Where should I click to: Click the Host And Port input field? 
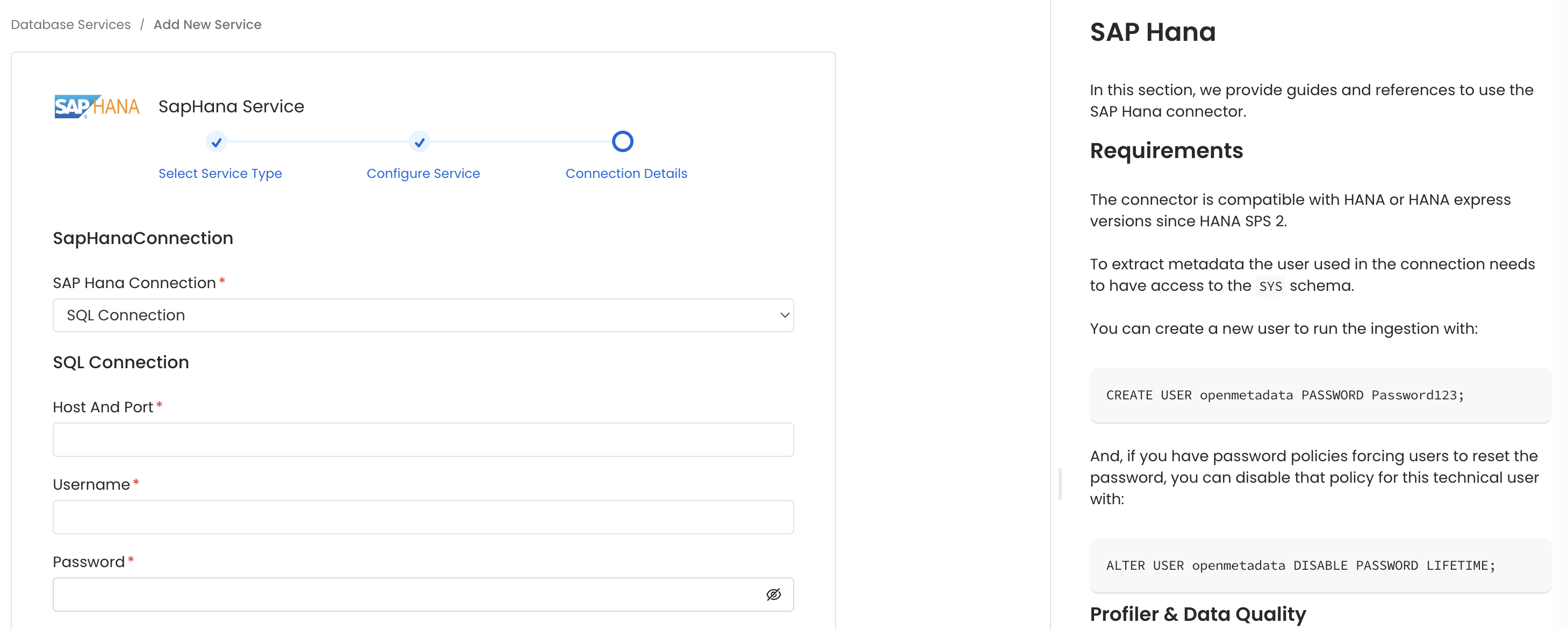(423, 440)
